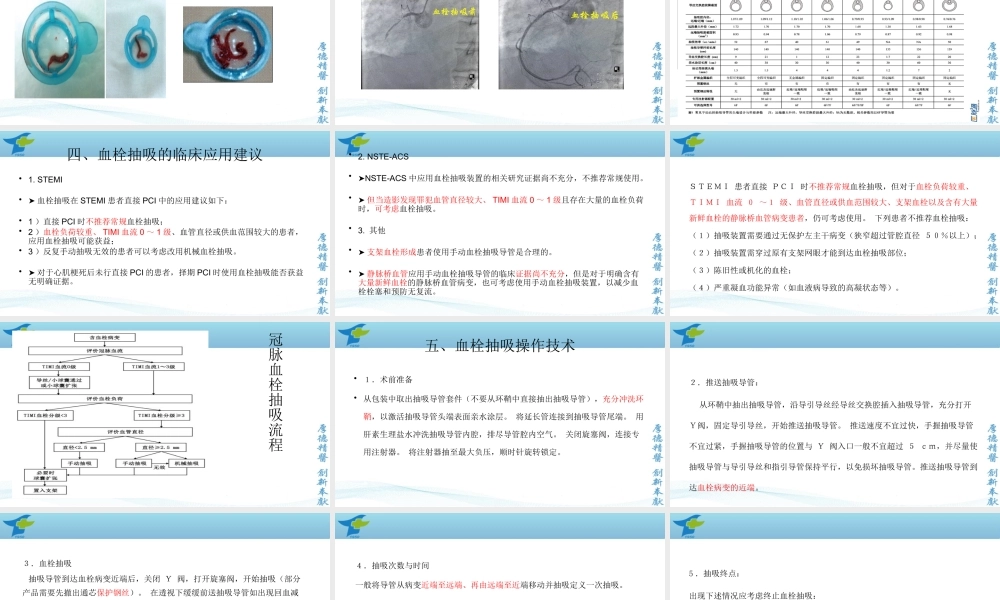
Task: Click the TIMI血流0级 flowchart box
Action: pyautogui.click(x=59, y=367)
